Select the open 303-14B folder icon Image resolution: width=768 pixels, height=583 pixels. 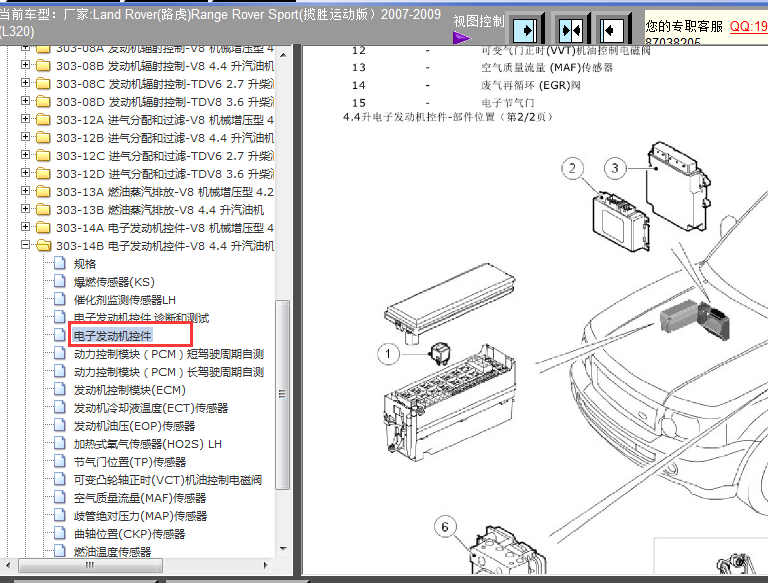pyautogui.click(x=43, y=245)
